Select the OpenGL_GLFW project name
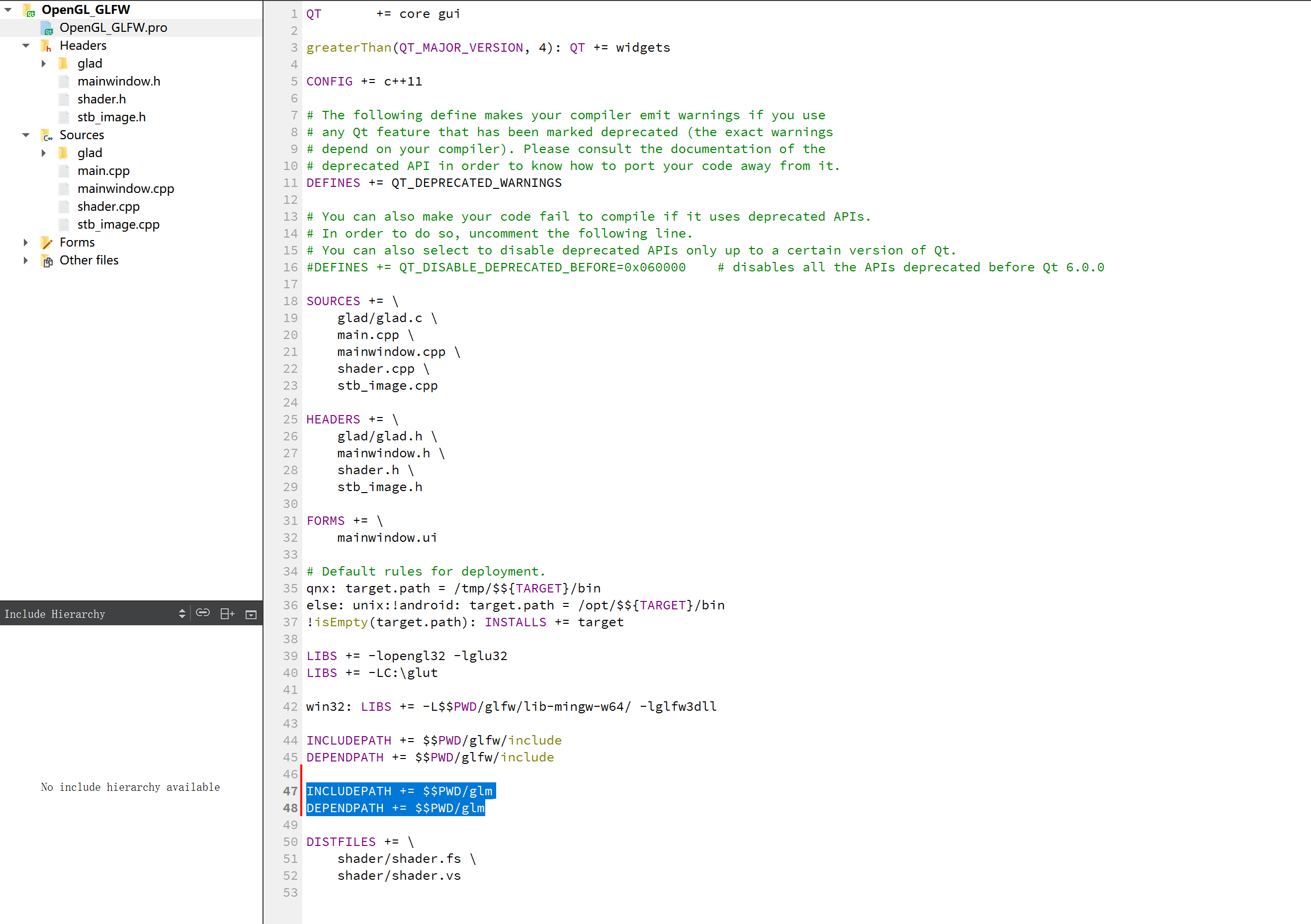The image size is (1311, 924). (x=86, y=10)
